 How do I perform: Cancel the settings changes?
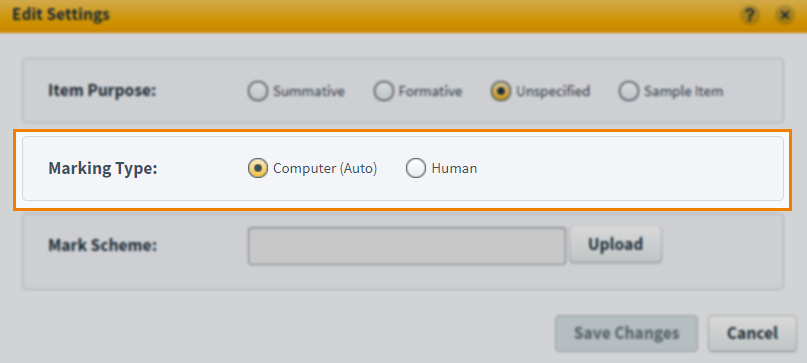tap(752, 333)
